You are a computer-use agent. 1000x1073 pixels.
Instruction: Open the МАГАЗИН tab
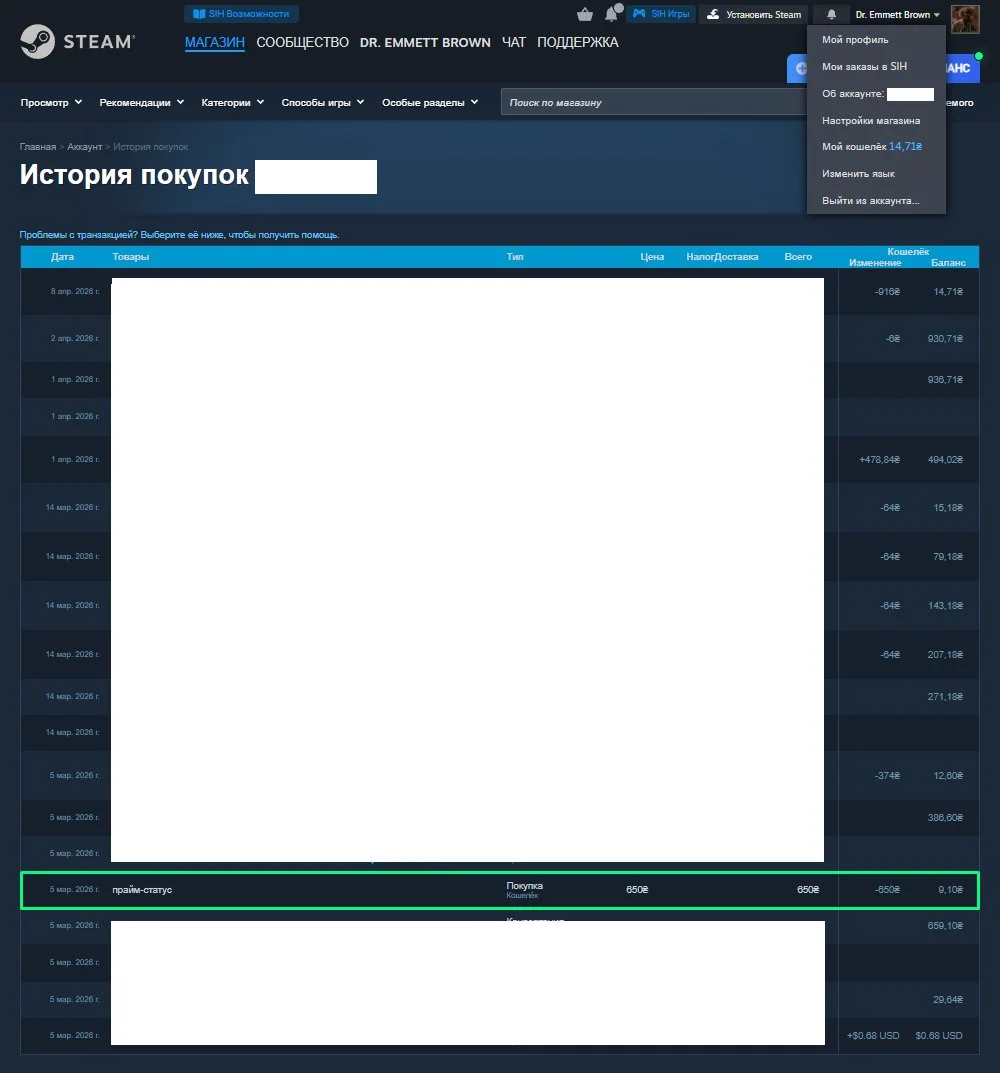click(215, 42)
